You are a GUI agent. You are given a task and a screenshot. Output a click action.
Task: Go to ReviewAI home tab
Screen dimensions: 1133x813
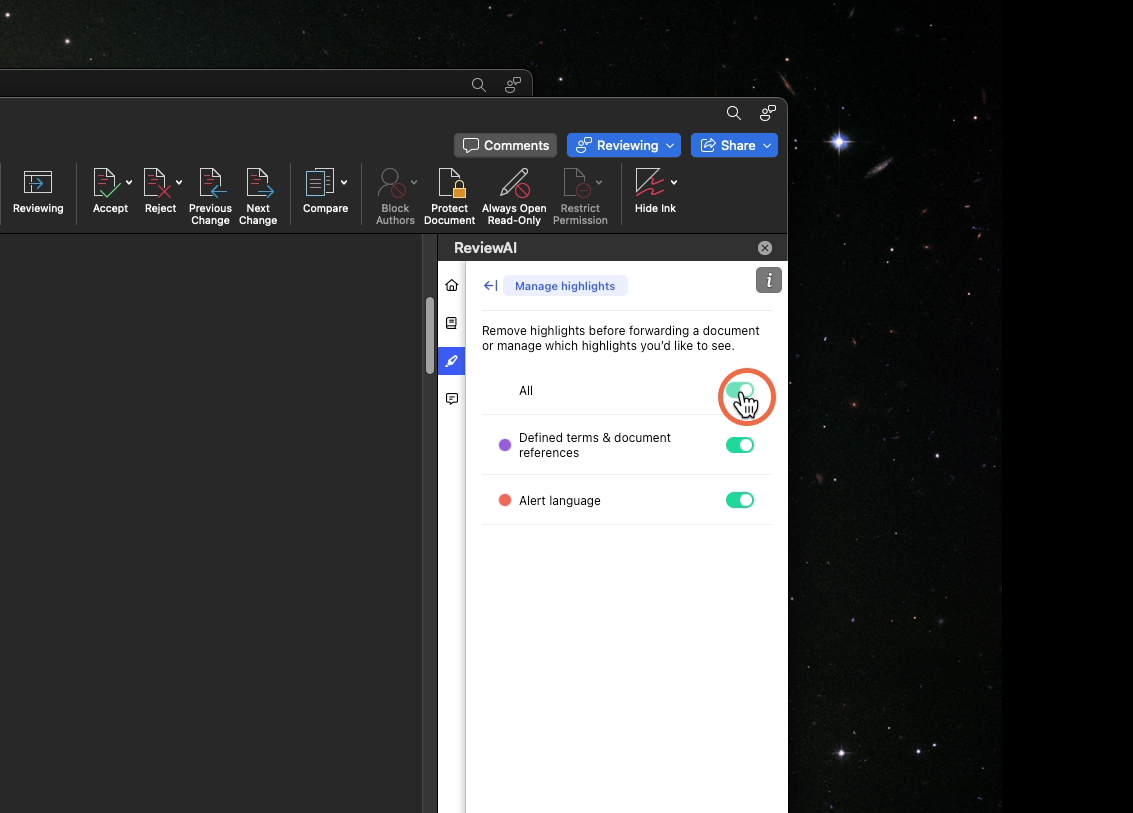click(452, 285)
